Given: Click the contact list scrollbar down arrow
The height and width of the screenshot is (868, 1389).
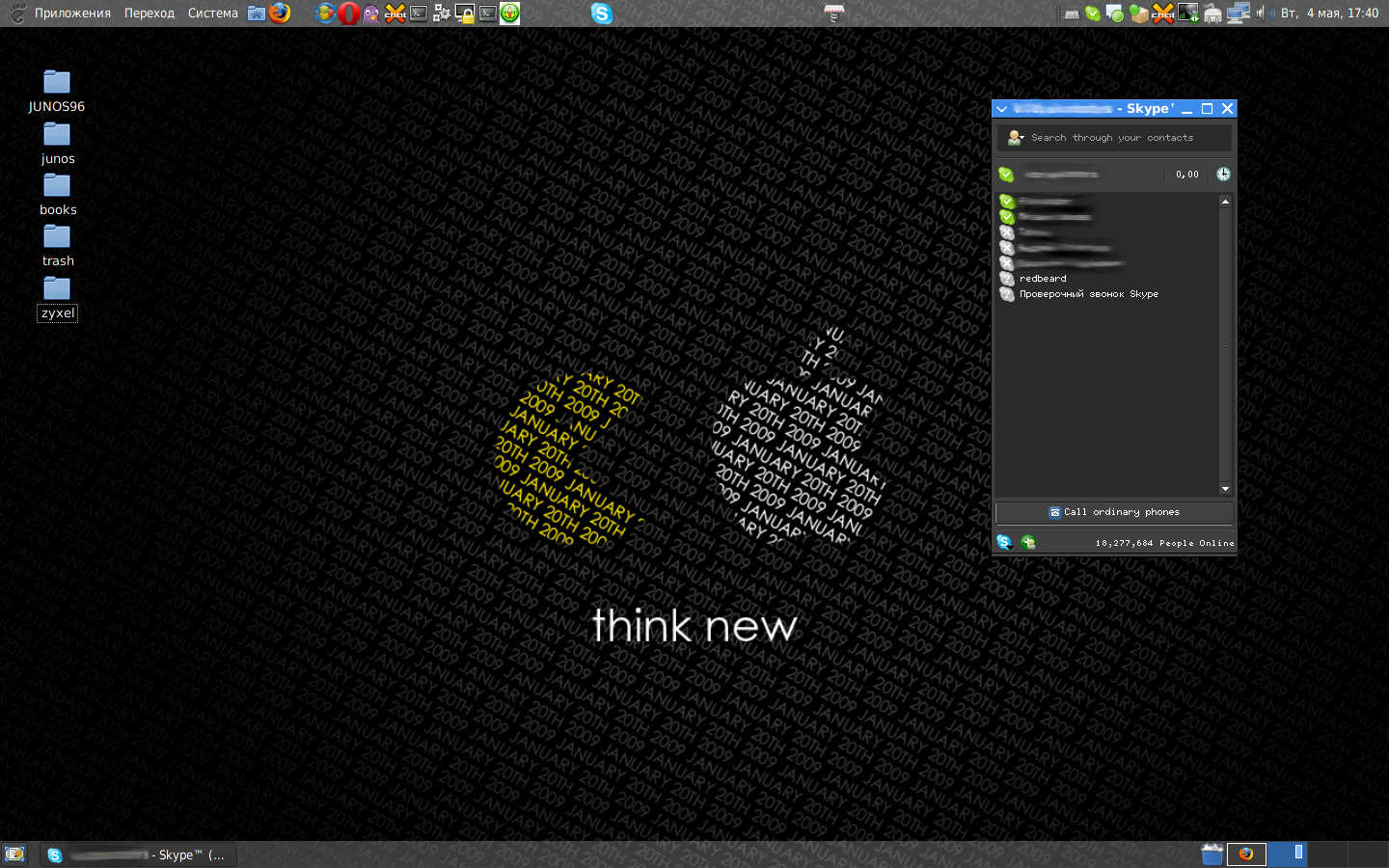Looking at the screenshot, I should click(x=1225, y=489).
